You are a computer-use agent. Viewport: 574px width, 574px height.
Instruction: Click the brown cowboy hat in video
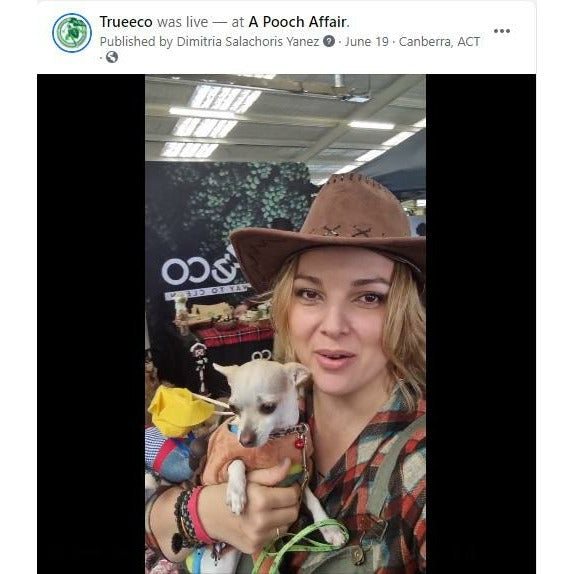[x=329, y=234]
